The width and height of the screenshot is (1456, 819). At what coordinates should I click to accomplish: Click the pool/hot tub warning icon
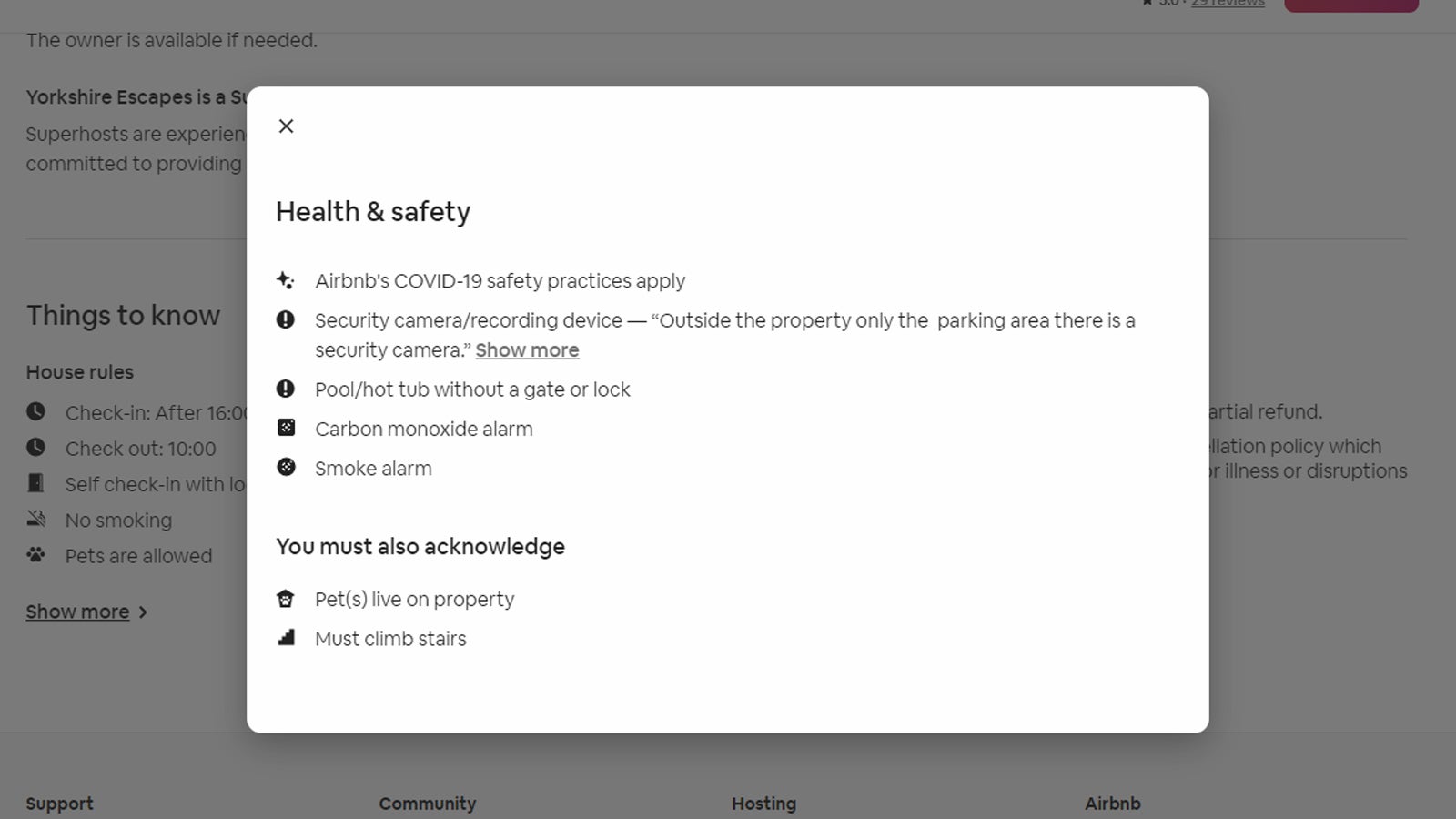pos(286,389)
